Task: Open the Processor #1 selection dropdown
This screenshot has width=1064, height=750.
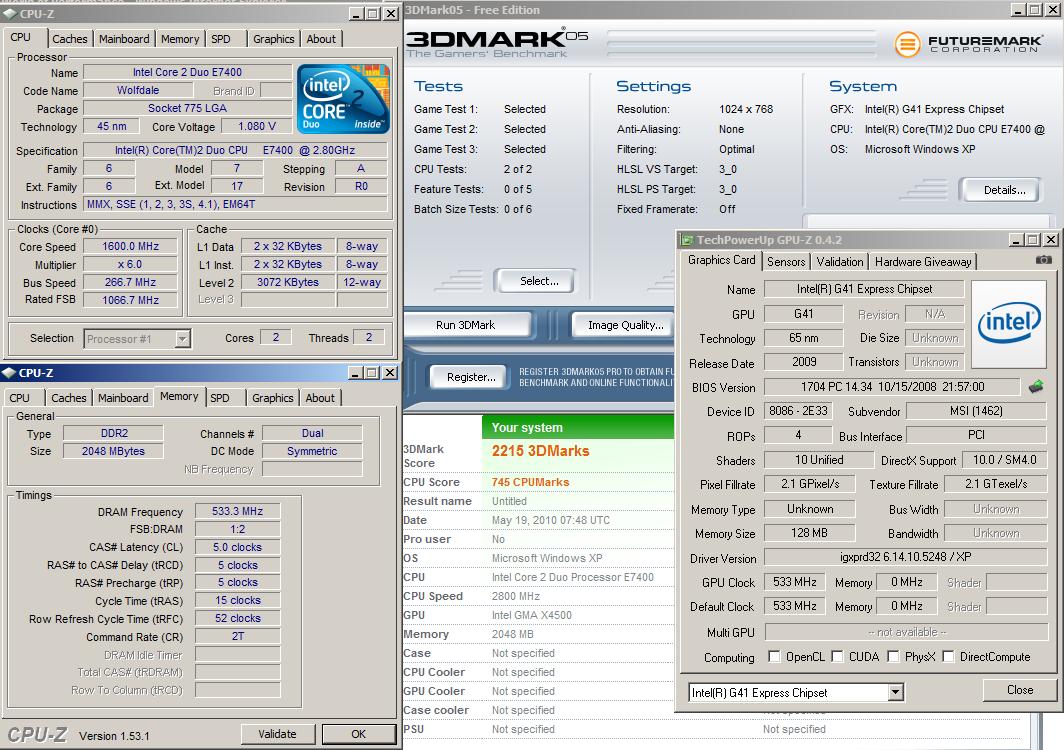Action: (x=183, y=339)
